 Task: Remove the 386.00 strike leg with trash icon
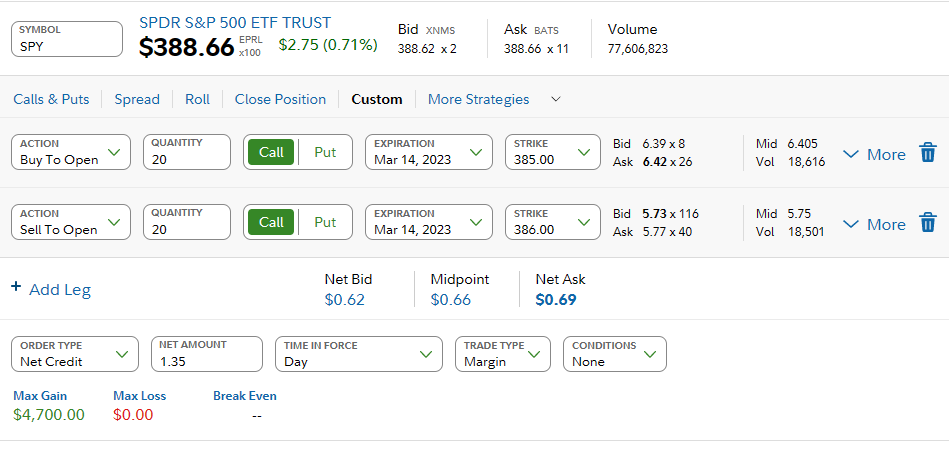pyautogui.click(x=928, y=223)
